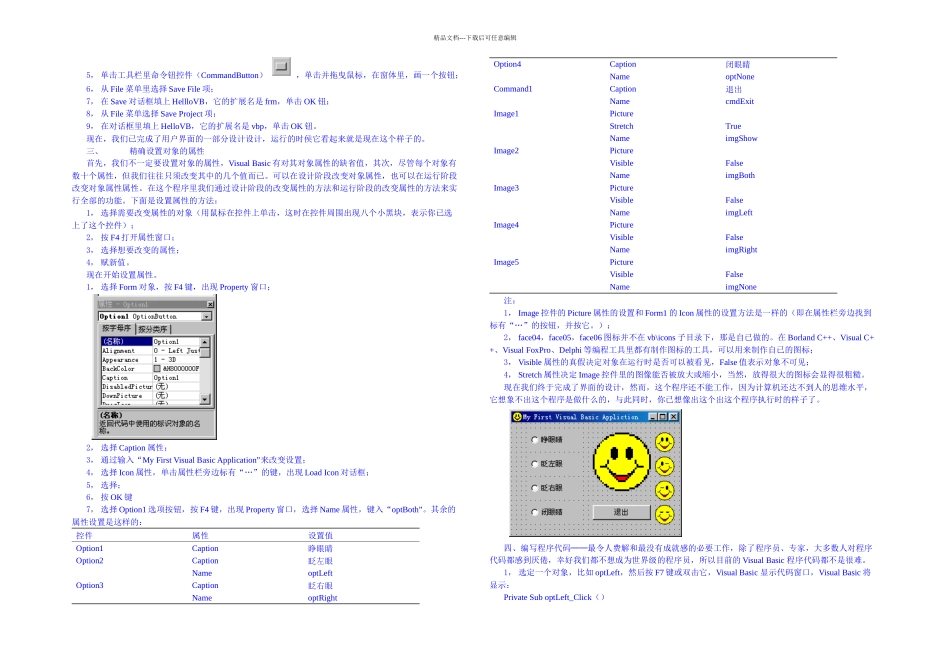This screenshot has width=950, height=672.
Task: Click 'imgBoth' in the right table
Action: [x=740, y=175]
